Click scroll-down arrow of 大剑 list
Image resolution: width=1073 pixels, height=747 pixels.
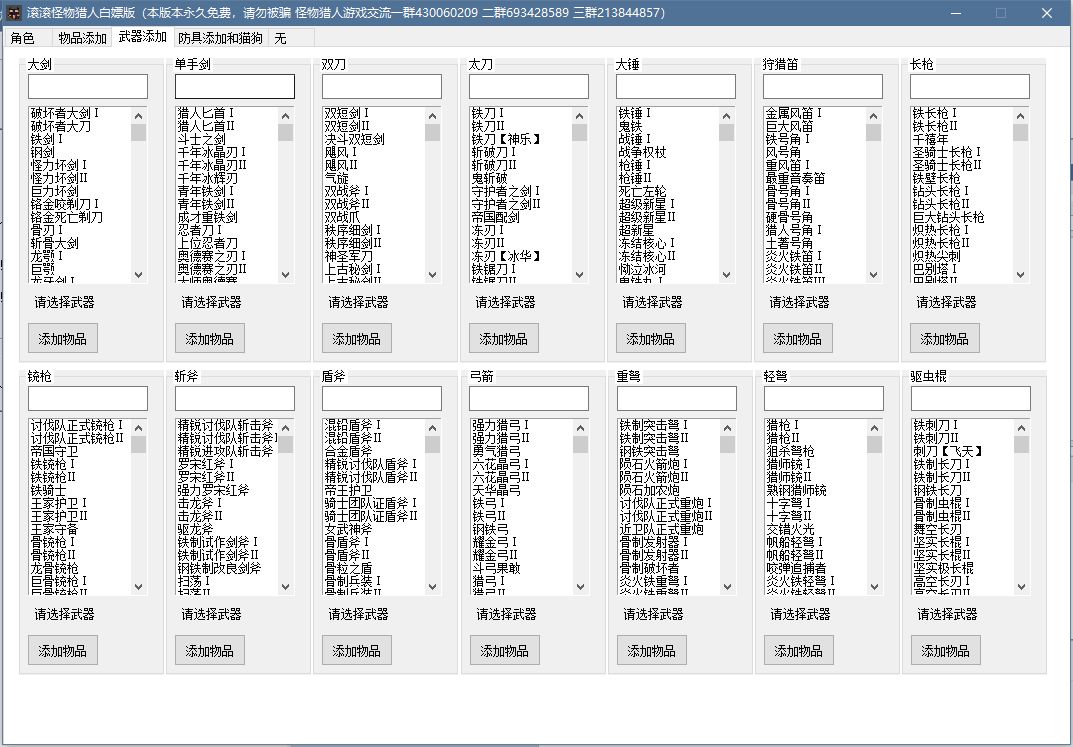tap(139, 275)
